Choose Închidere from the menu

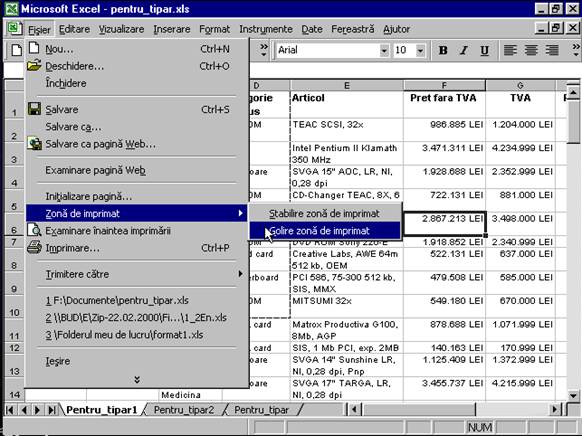pos(137,83)
